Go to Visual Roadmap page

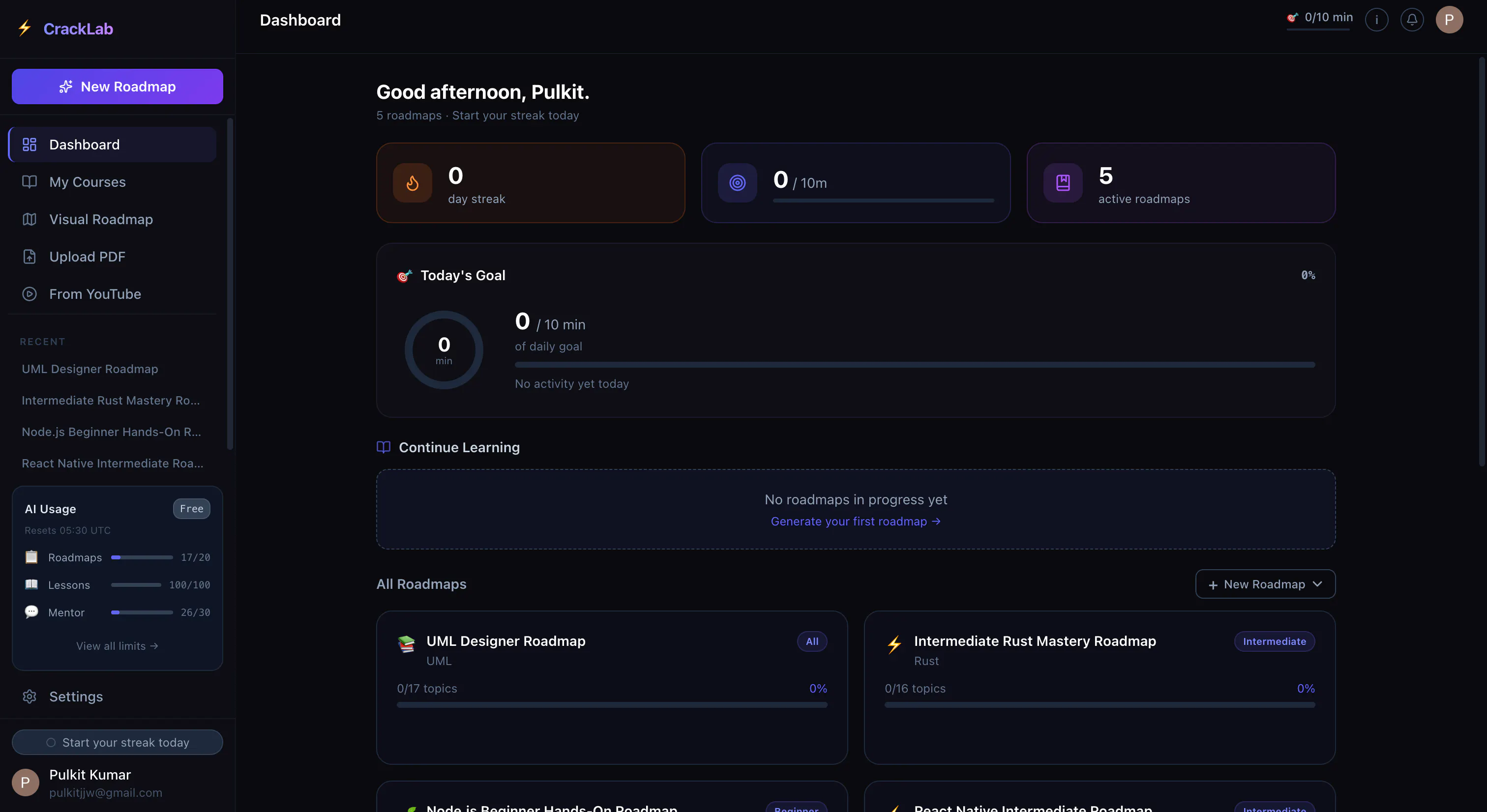pos(113,219)
